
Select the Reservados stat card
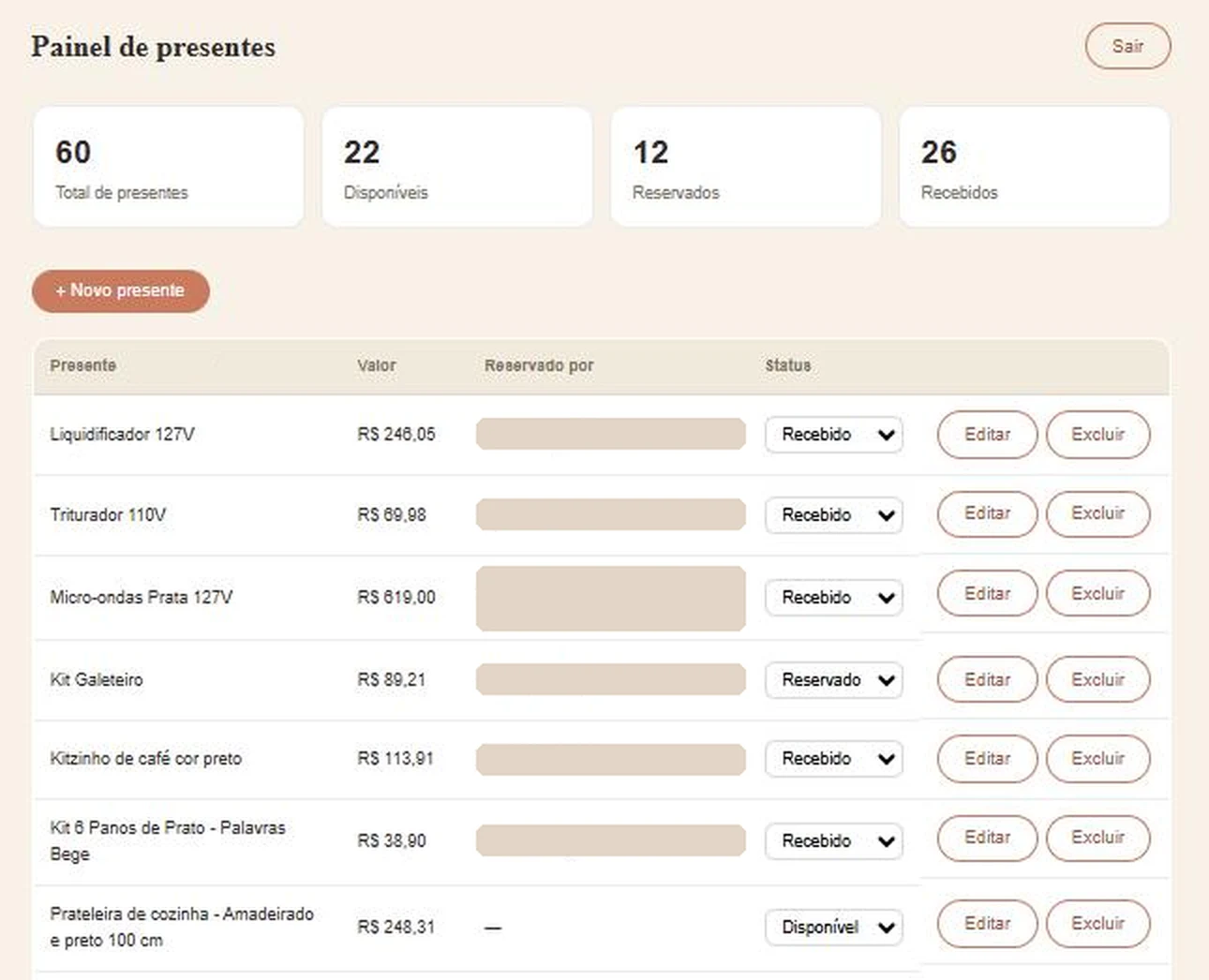746,167
